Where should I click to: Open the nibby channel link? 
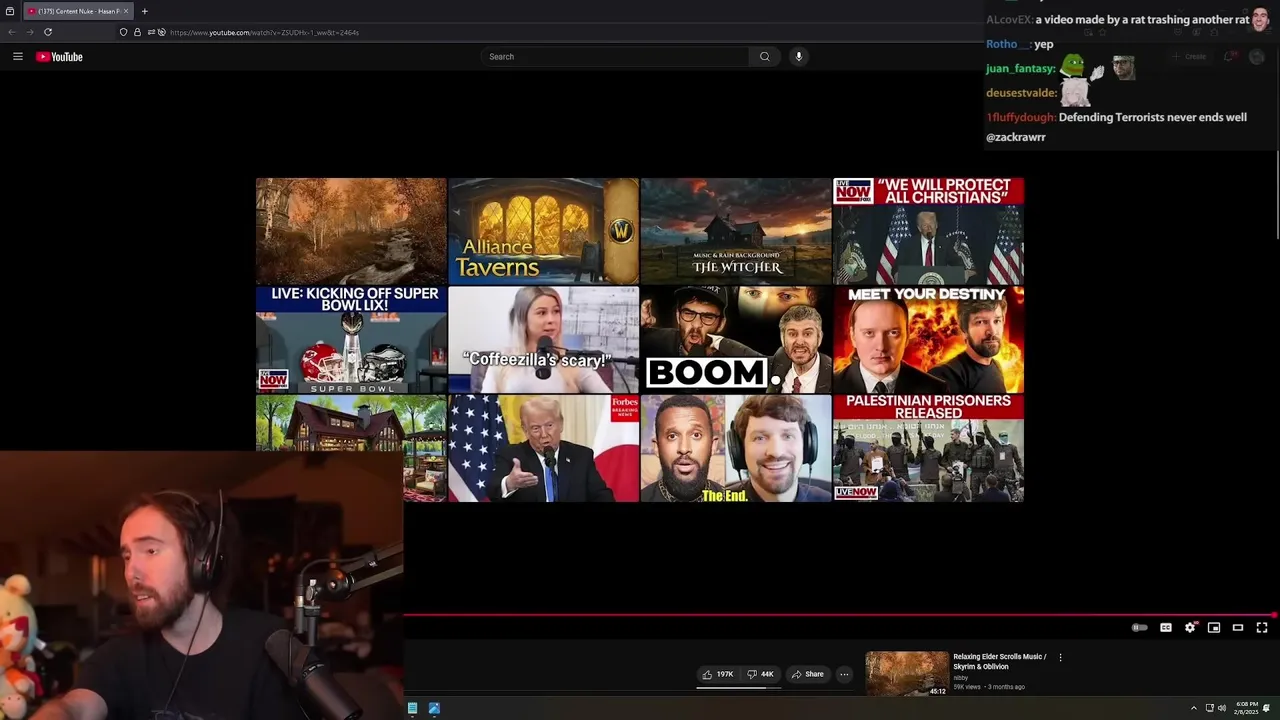961,678
